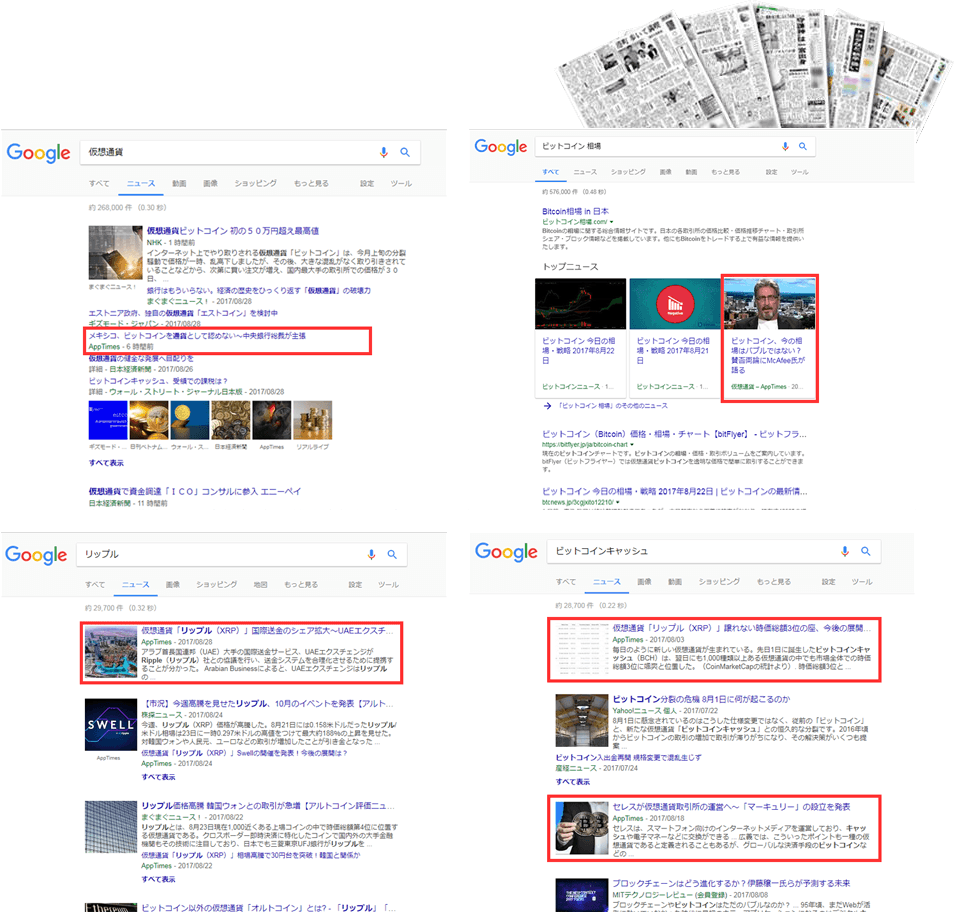Click the microphone icon in the 仮想通貨 search box
Screen dimensions: 954x913
point(383,152)
